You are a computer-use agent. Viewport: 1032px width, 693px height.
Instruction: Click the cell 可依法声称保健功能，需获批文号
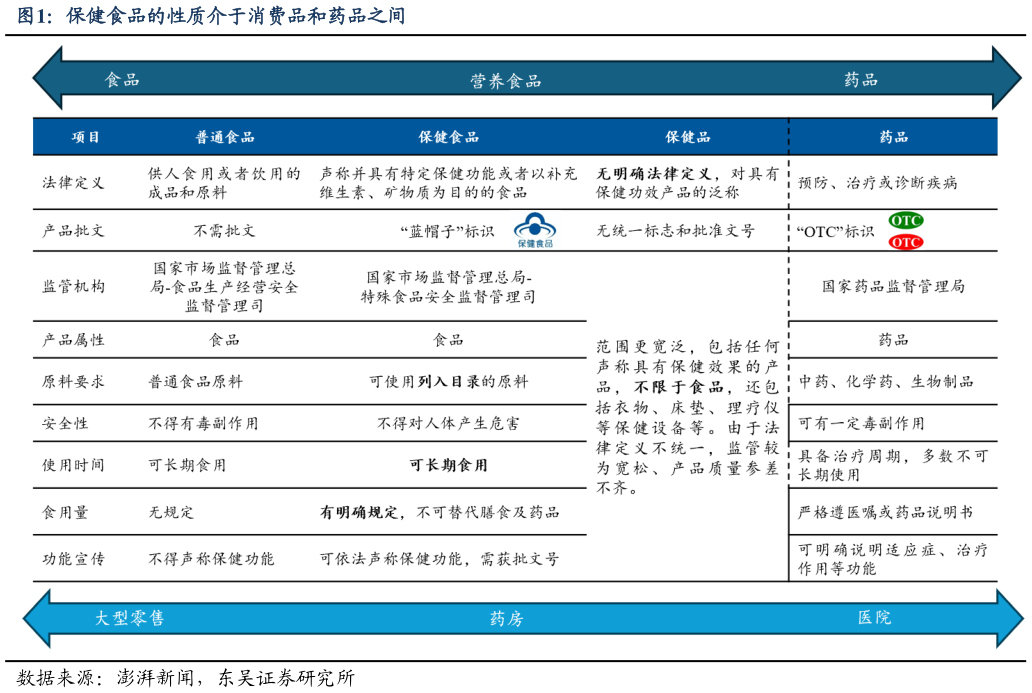tap(440, 559)
